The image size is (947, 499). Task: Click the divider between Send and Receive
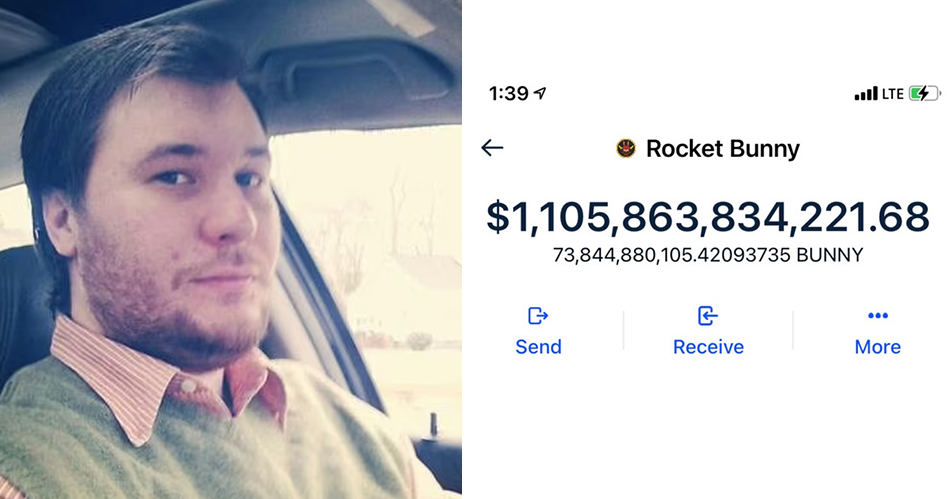point(623,330)
